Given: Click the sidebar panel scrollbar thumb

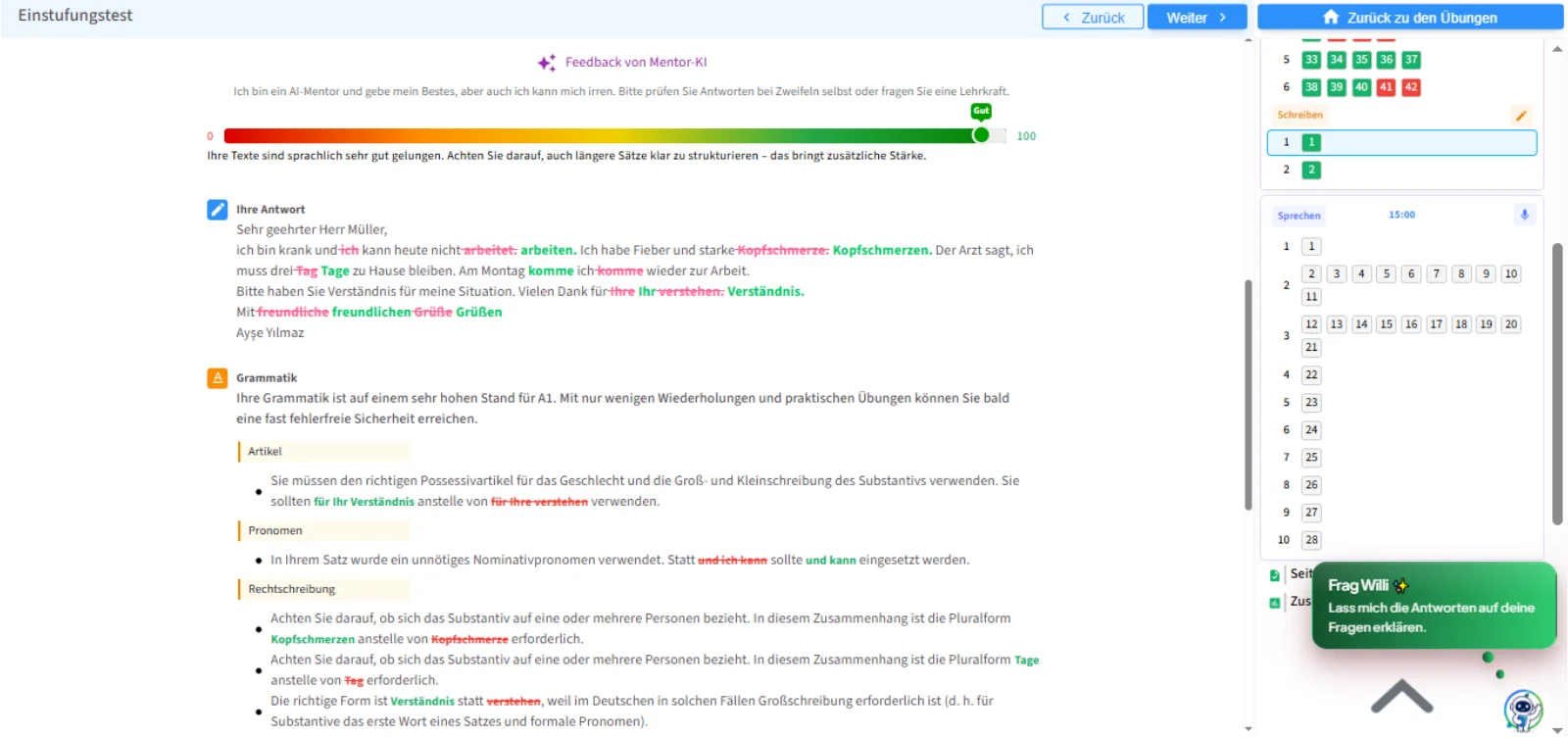Looking at the screenshot, I should point(1556,382).
